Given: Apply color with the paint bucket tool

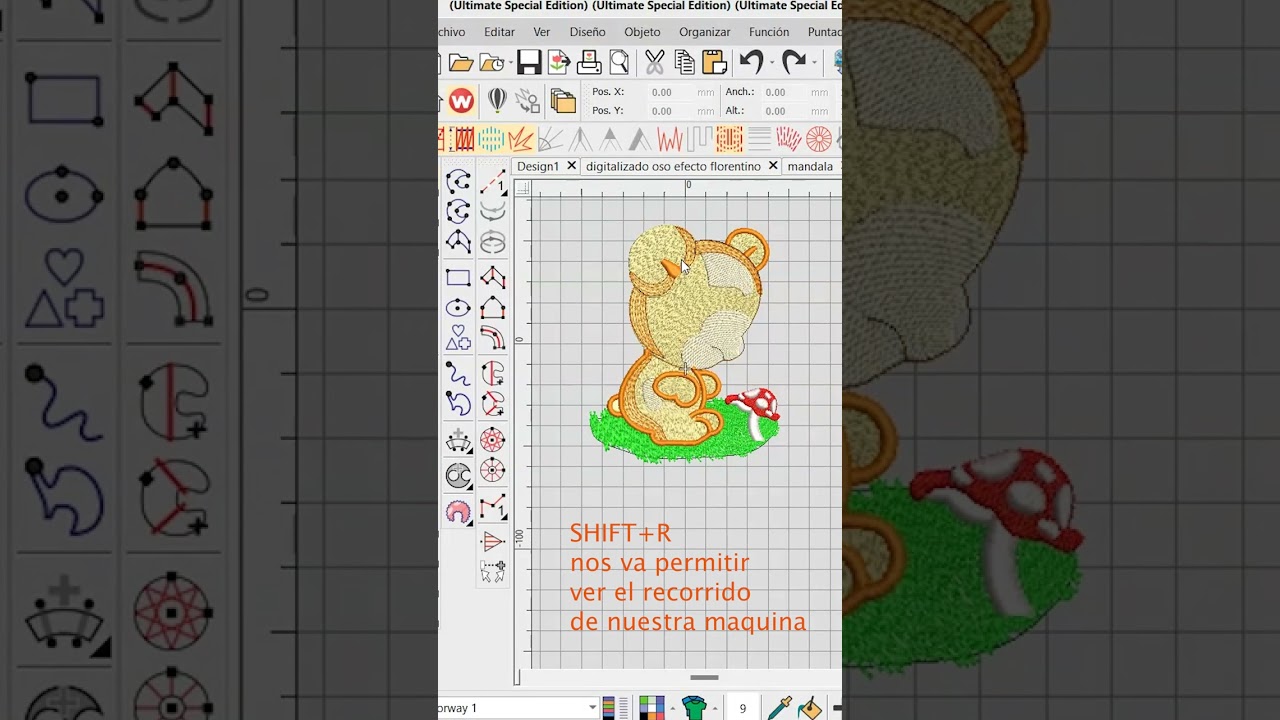Looking at the screenshot, I should coord(810,708).
